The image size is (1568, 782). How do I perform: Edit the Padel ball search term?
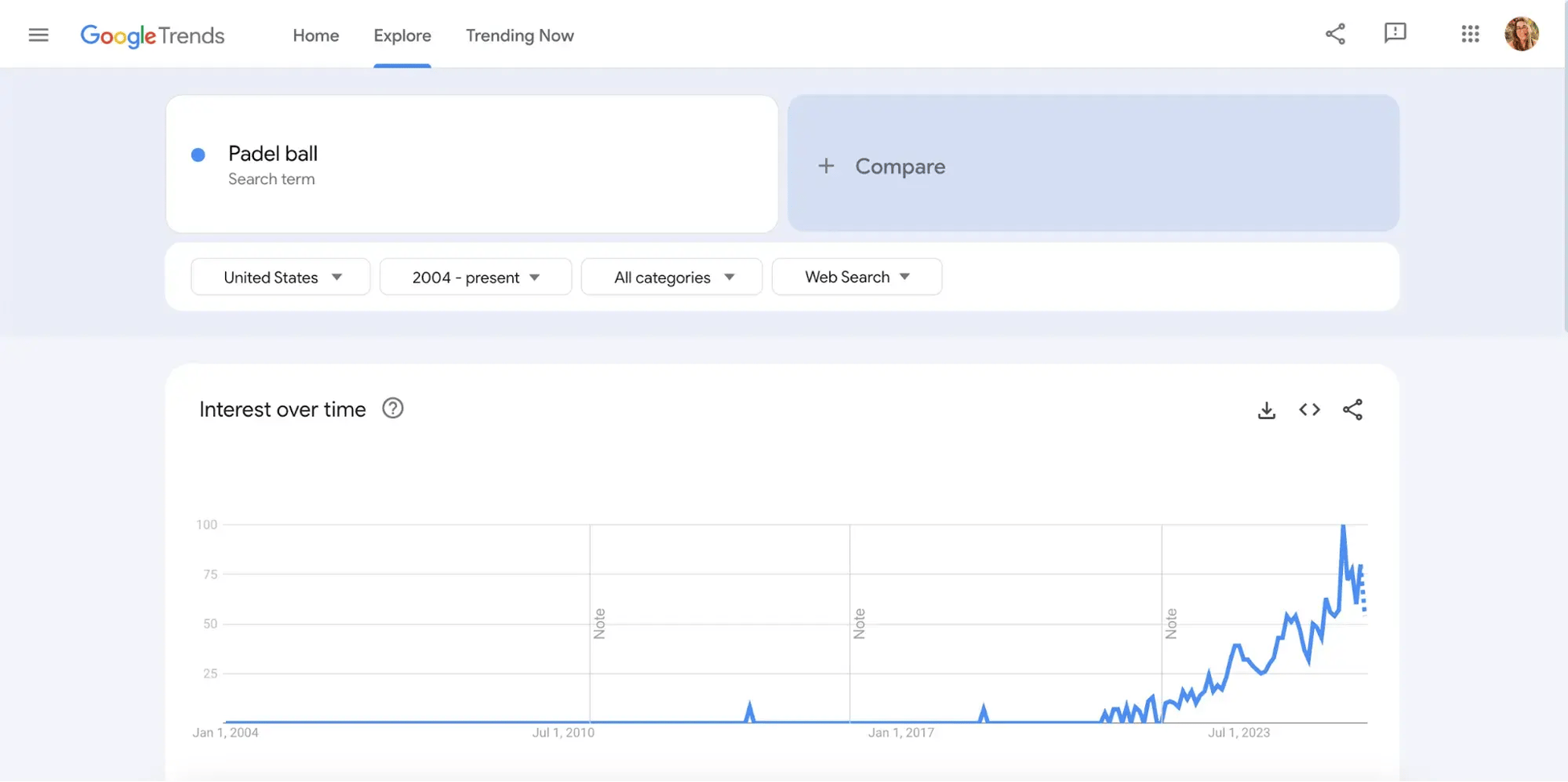(472, 164)
